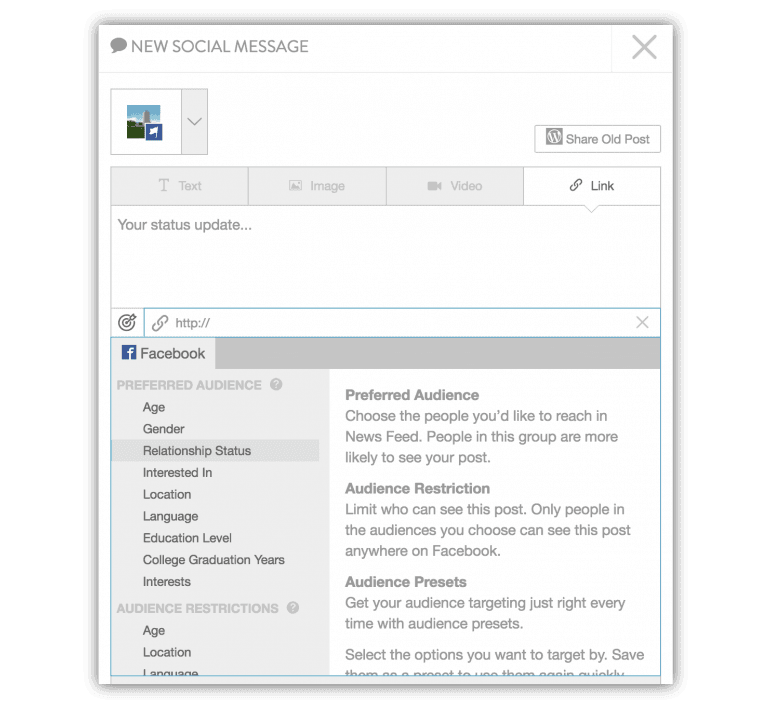Screen dimensions: 770x725
Task: Select Relationship Status under Preferred Audience
Action: 197,451
